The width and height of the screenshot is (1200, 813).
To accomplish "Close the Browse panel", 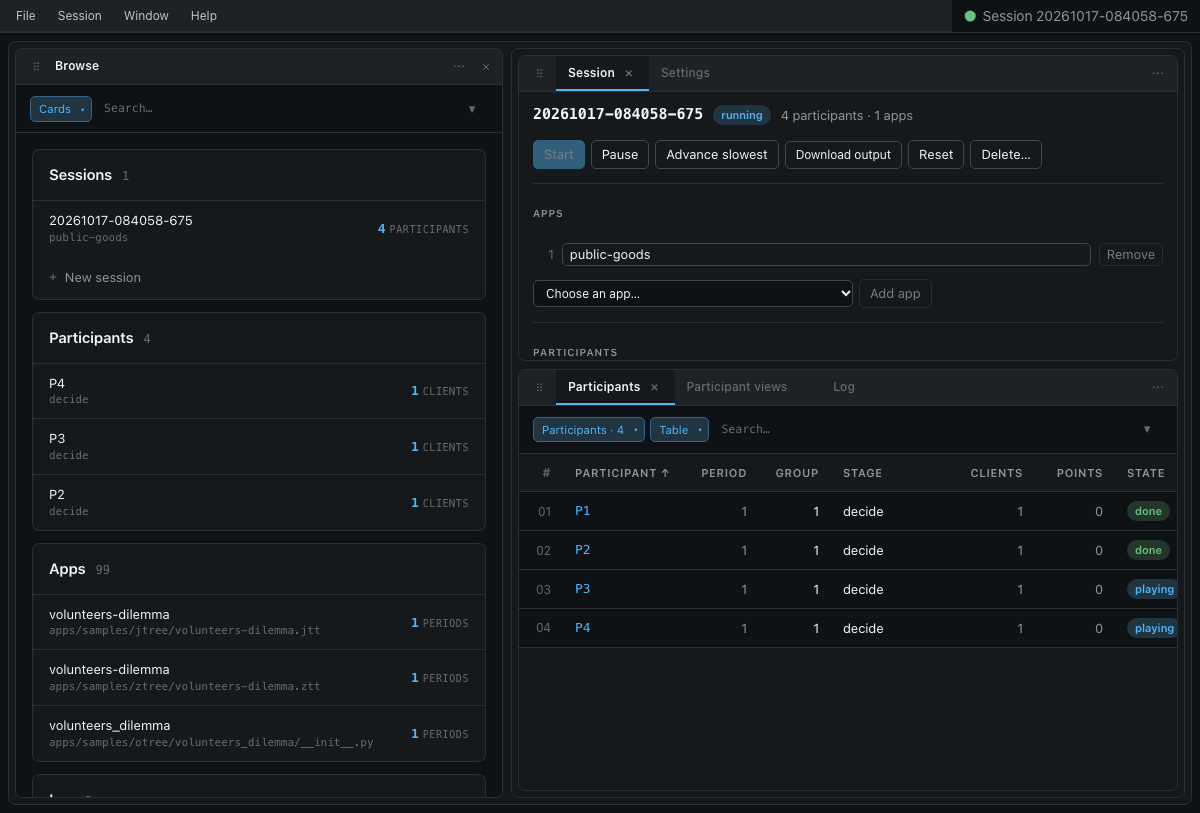I will point(486,66).
